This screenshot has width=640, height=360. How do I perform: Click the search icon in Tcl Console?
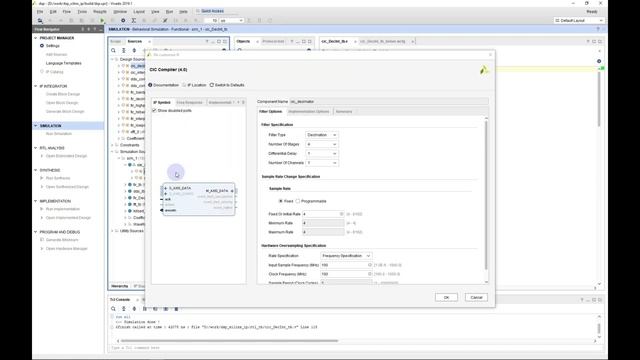[113, 309]
